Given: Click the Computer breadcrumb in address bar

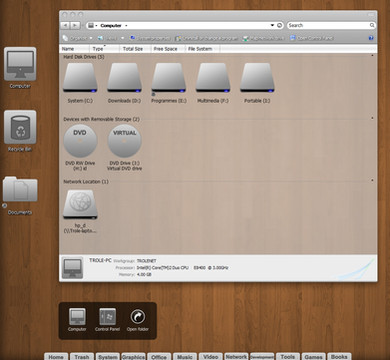Looking at the screenshot, I should (111, 26).
